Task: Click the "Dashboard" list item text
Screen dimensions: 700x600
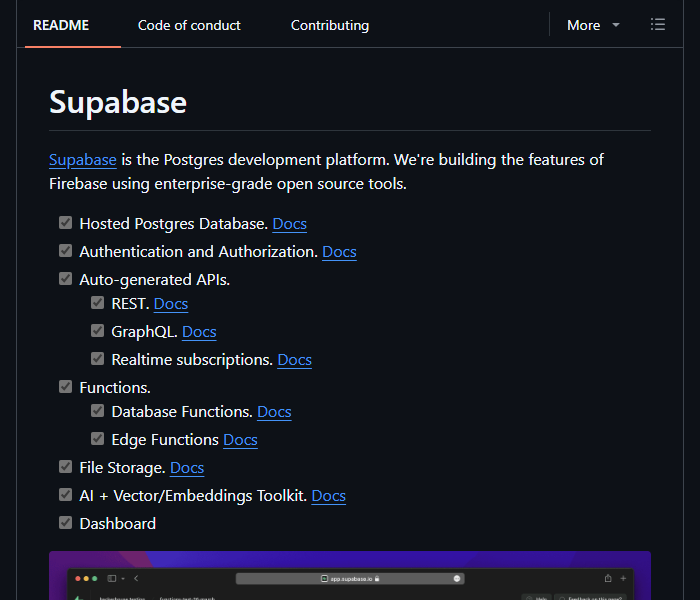Action: [x=117, y=524]
